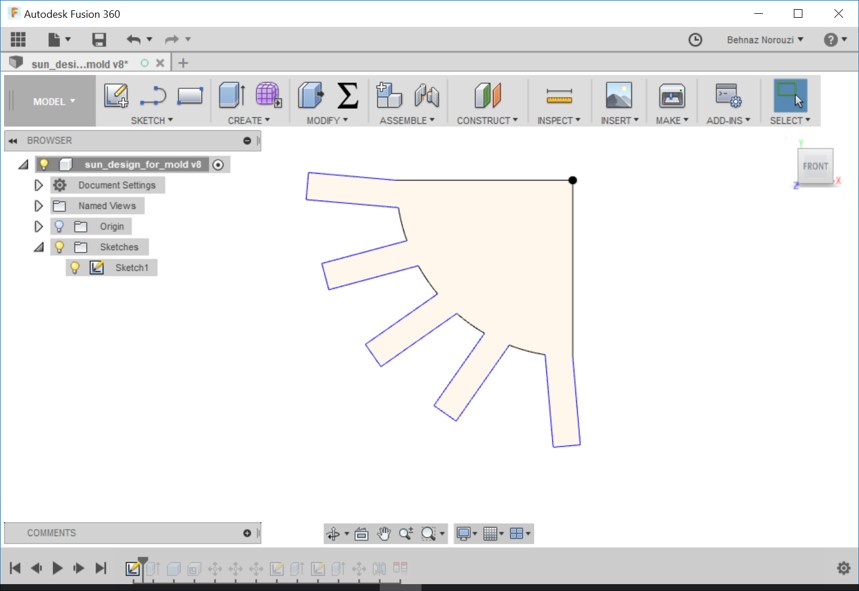
Task: Collapse the BROWSER panel with arrows
Action: point(13,141)
